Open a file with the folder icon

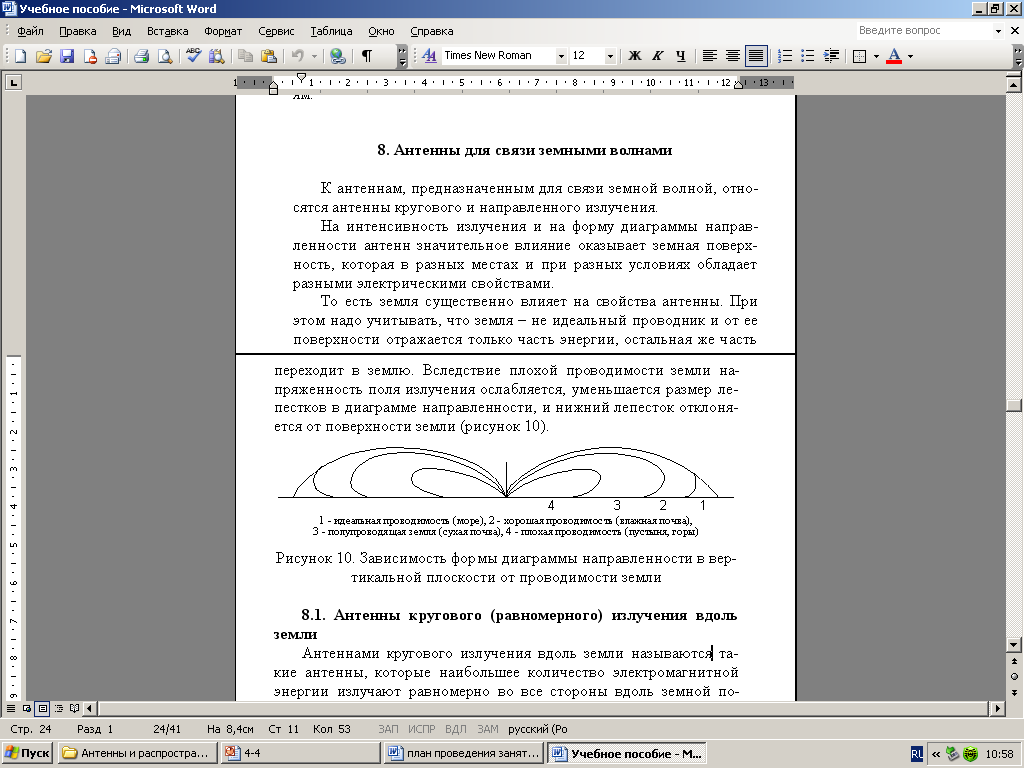coord(44,56)
